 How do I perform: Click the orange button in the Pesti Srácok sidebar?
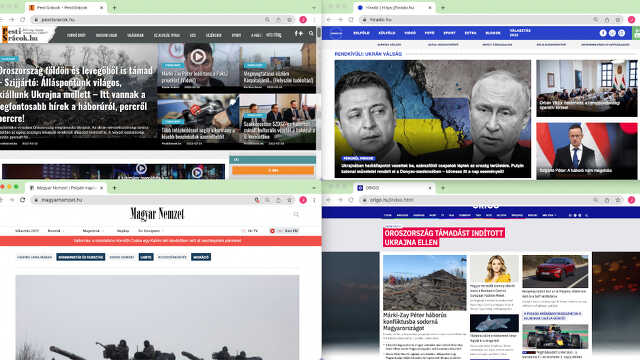(x=273, y=170)
